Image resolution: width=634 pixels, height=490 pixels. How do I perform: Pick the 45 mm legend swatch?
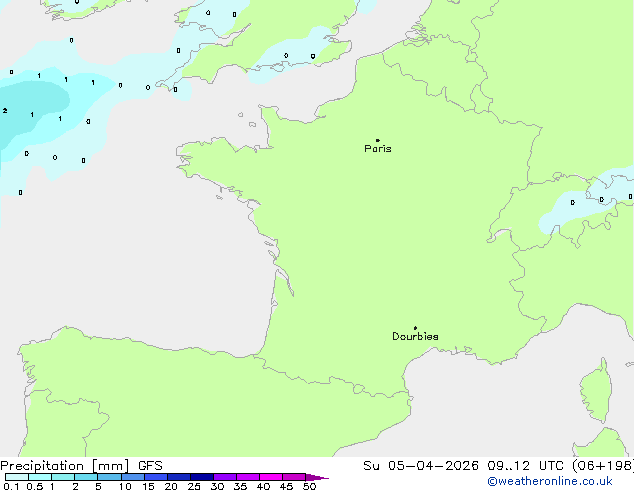tap(294, 477)
